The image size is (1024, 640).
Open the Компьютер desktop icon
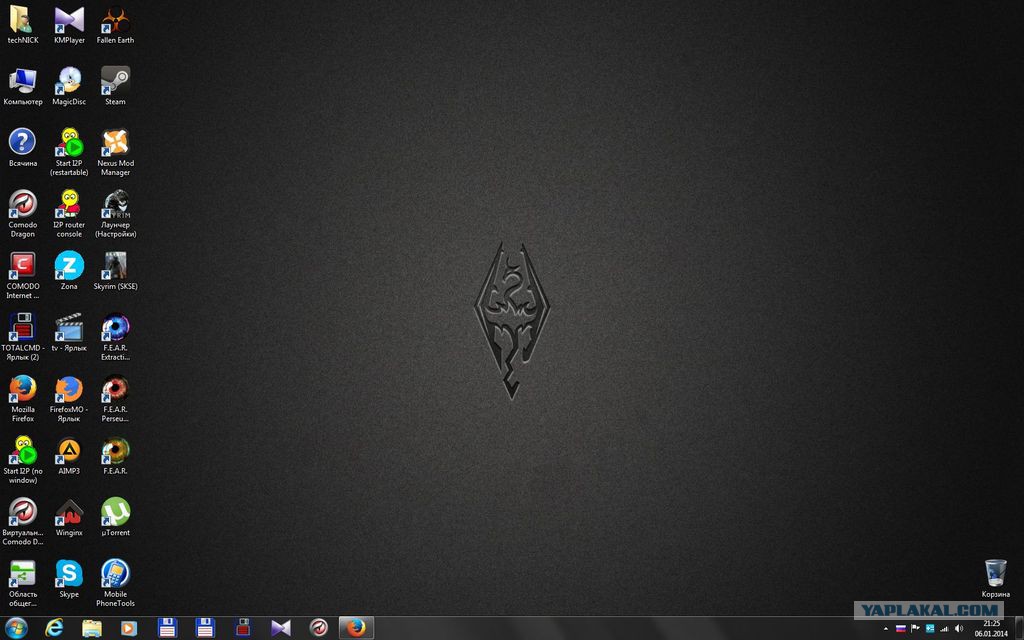(23, 86)
